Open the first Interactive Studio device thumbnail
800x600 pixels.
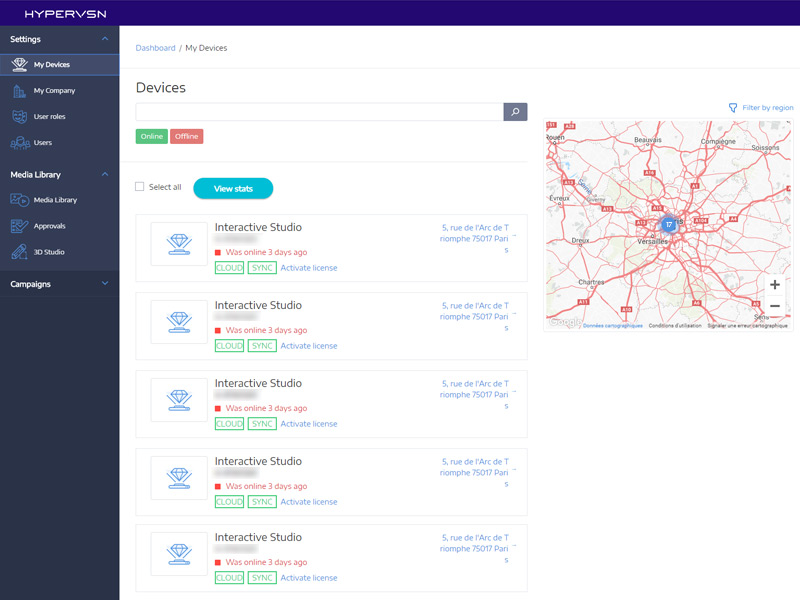(179, 244)
